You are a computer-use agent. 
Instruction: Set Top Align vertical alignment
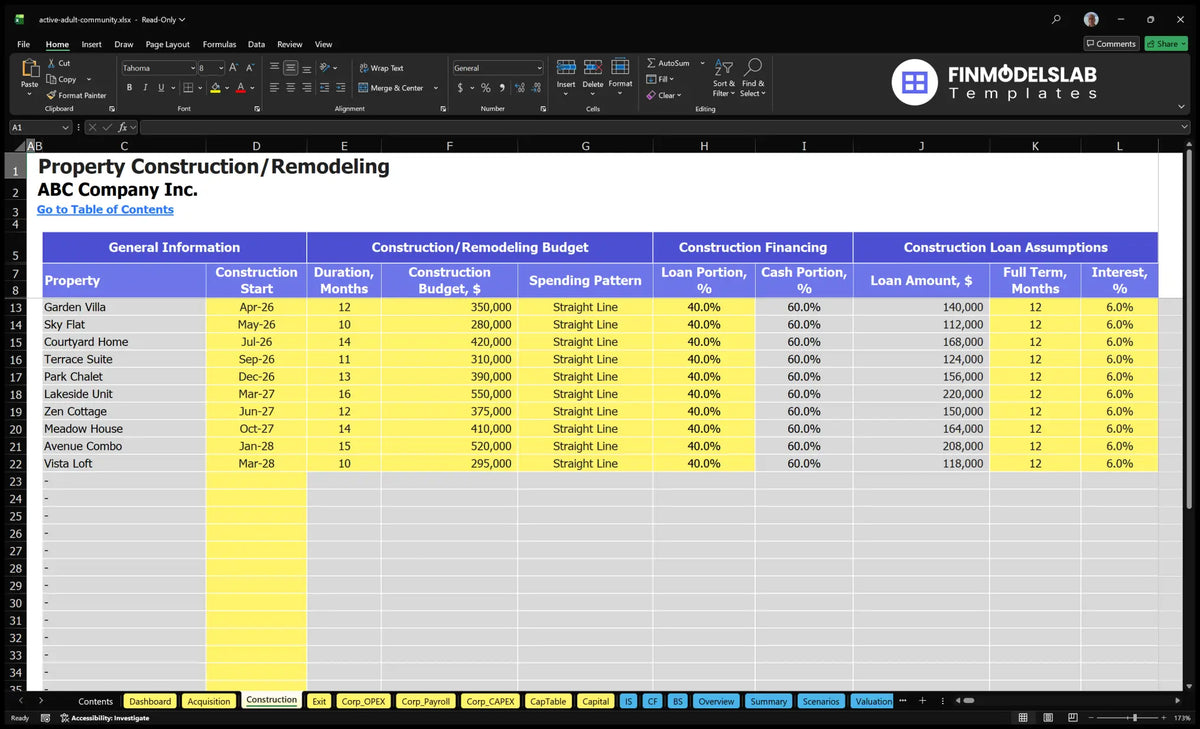(x=274, y=68)
